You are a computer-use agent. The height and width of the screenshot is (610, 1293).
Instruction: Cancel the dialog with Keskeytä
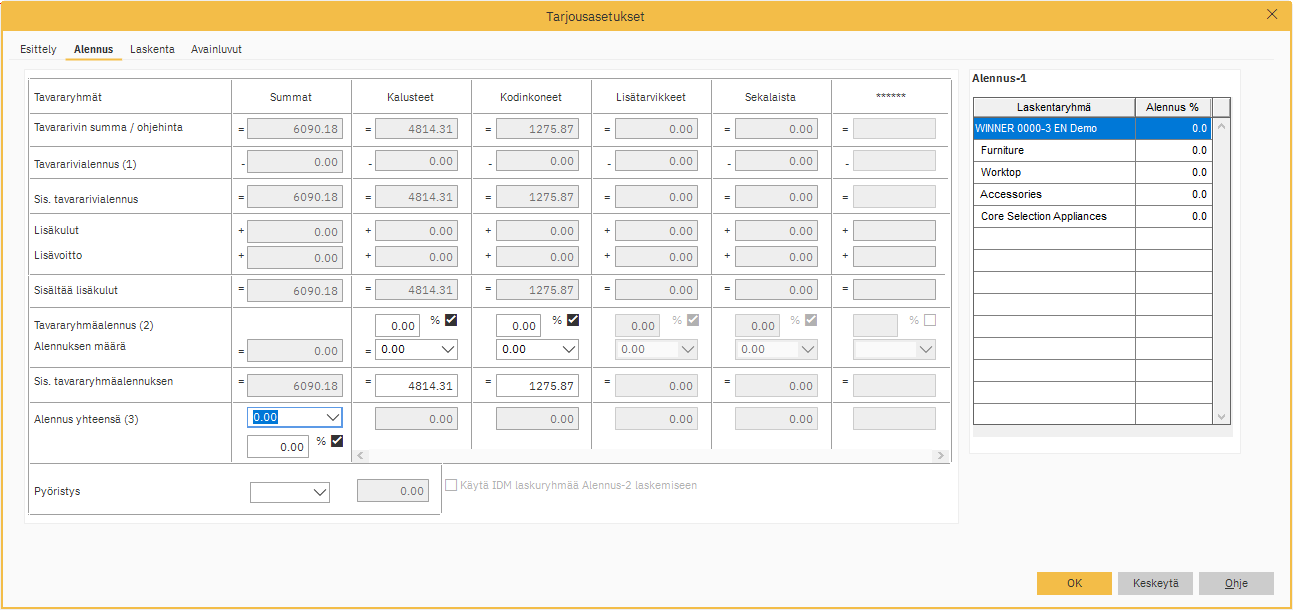(x=1155, y=583)
